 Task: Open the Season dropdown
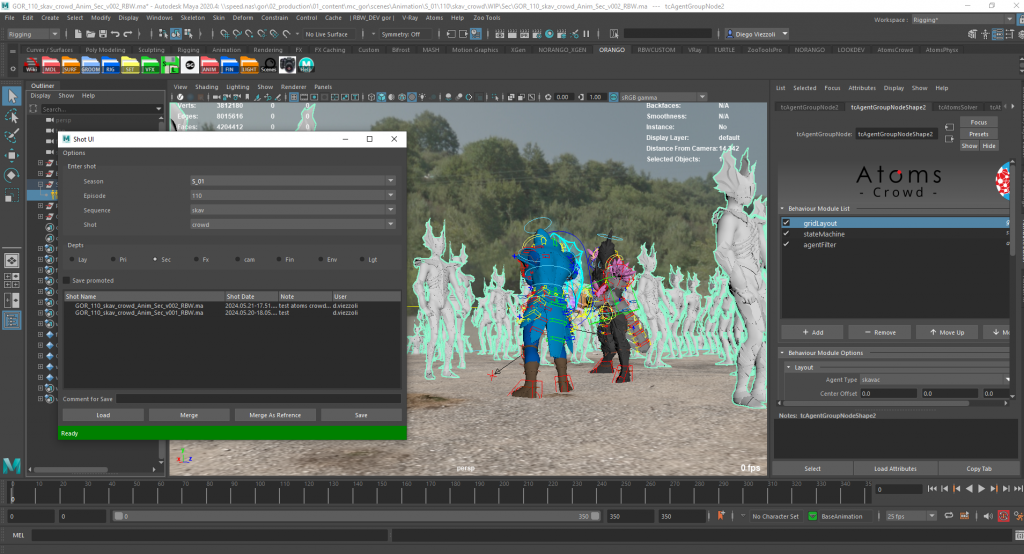(x=293, y=181)
